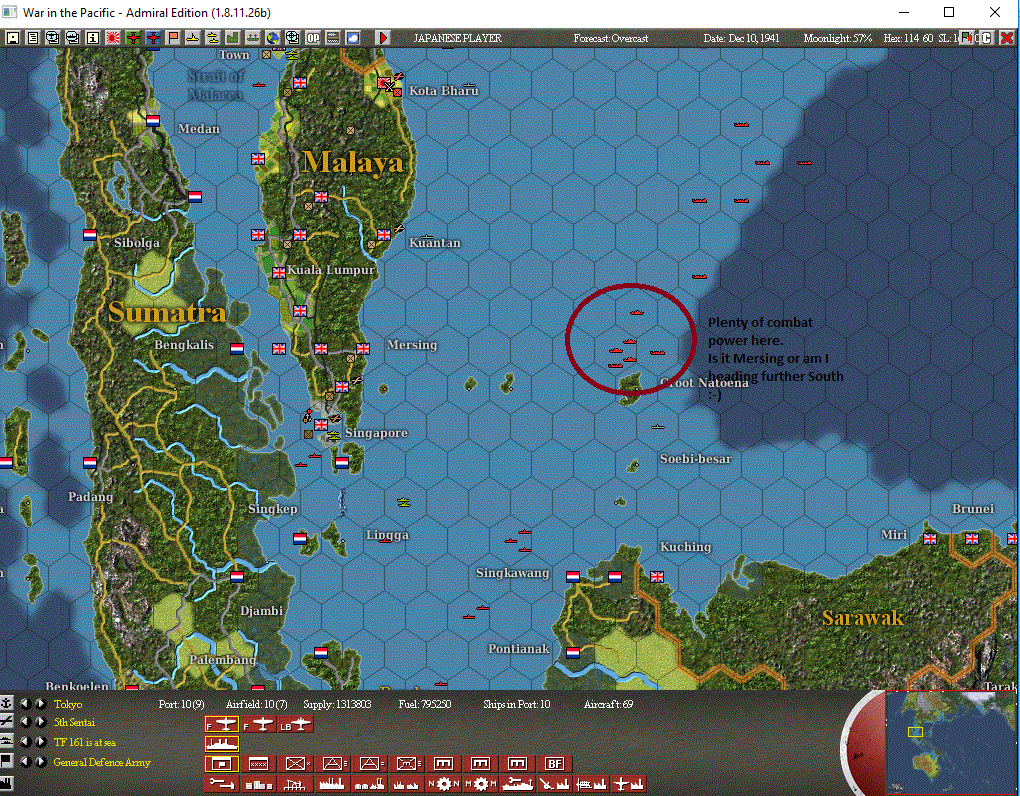1020x796 pixels.
Task: Click the orange flag toolbar icon
Action: tap(173, 38)
